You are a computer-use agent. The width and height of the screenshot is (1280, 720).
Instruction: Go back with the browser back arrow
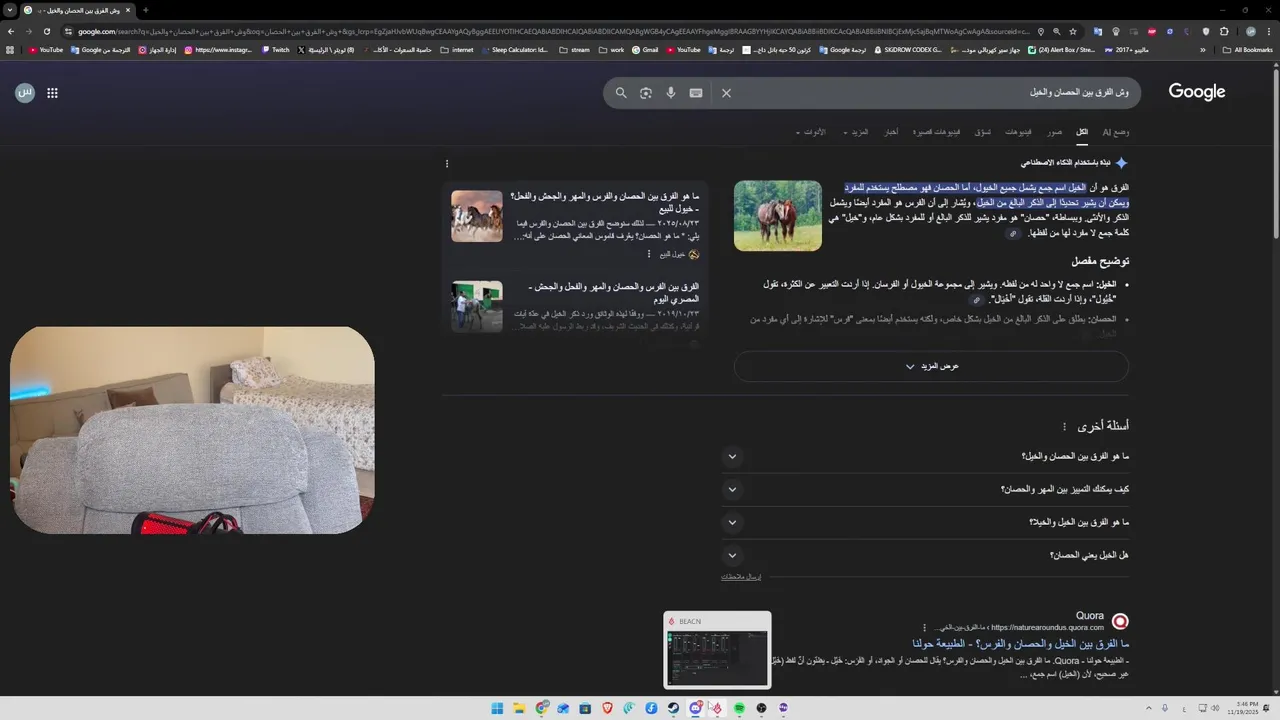(10, 31)
